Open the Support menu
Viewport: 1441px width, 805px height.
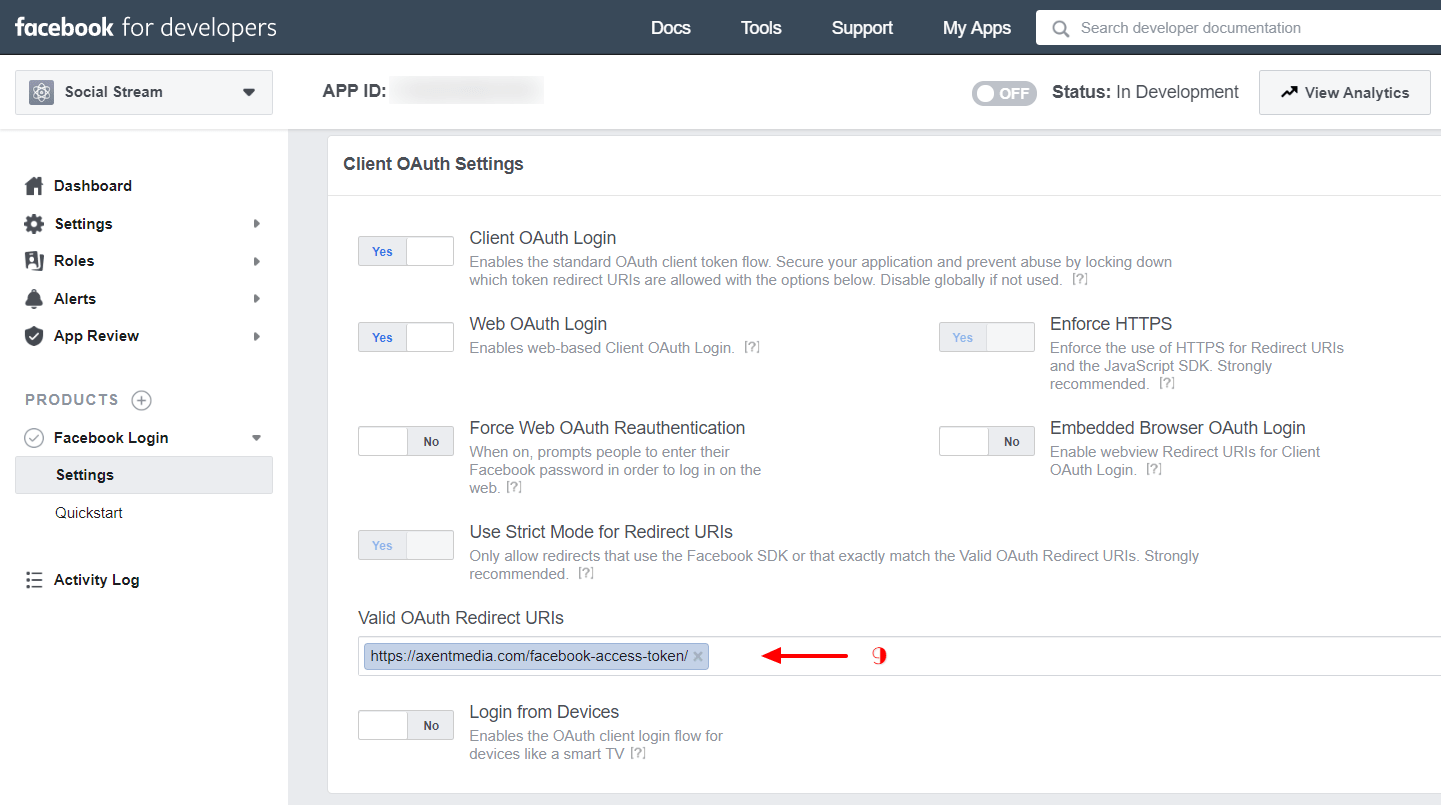pos(862,28)
